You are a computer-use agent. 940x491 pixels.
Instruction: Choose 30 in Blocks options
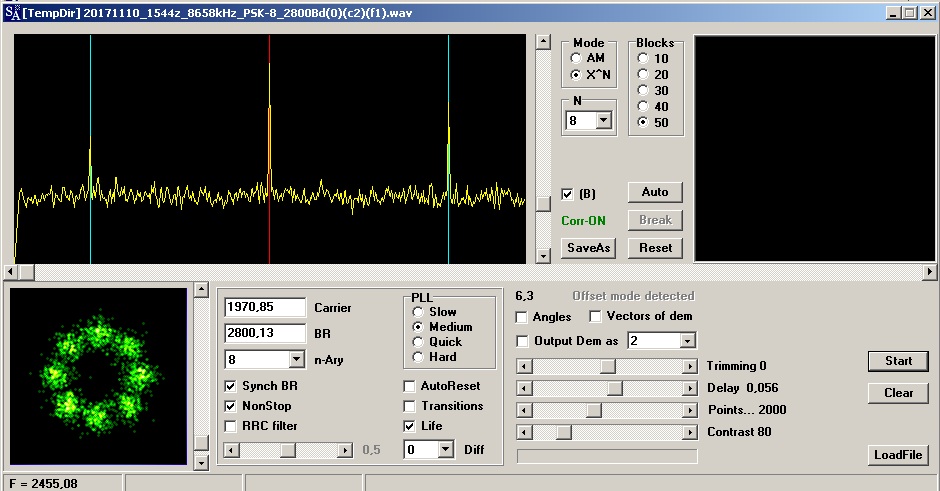[643, 91]
